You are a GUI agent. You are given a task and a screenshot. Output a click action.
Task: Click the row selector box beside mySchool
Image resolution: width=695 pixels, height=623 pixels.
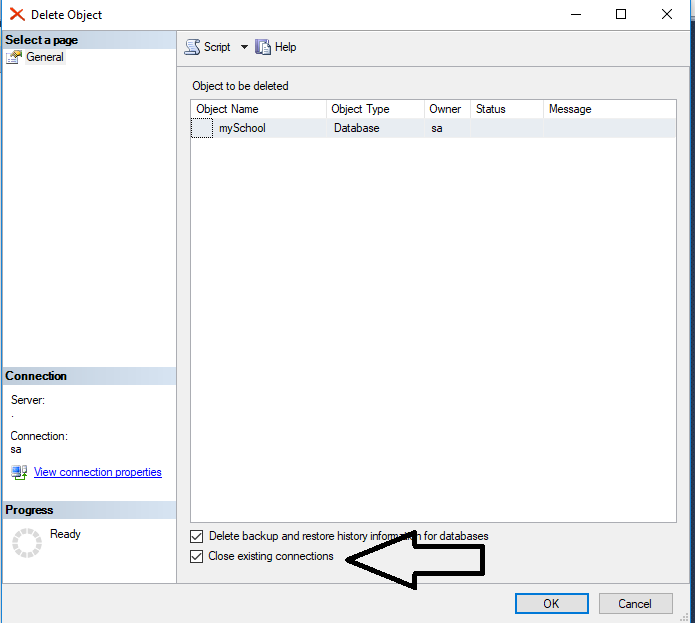click(x=202, y=128)
